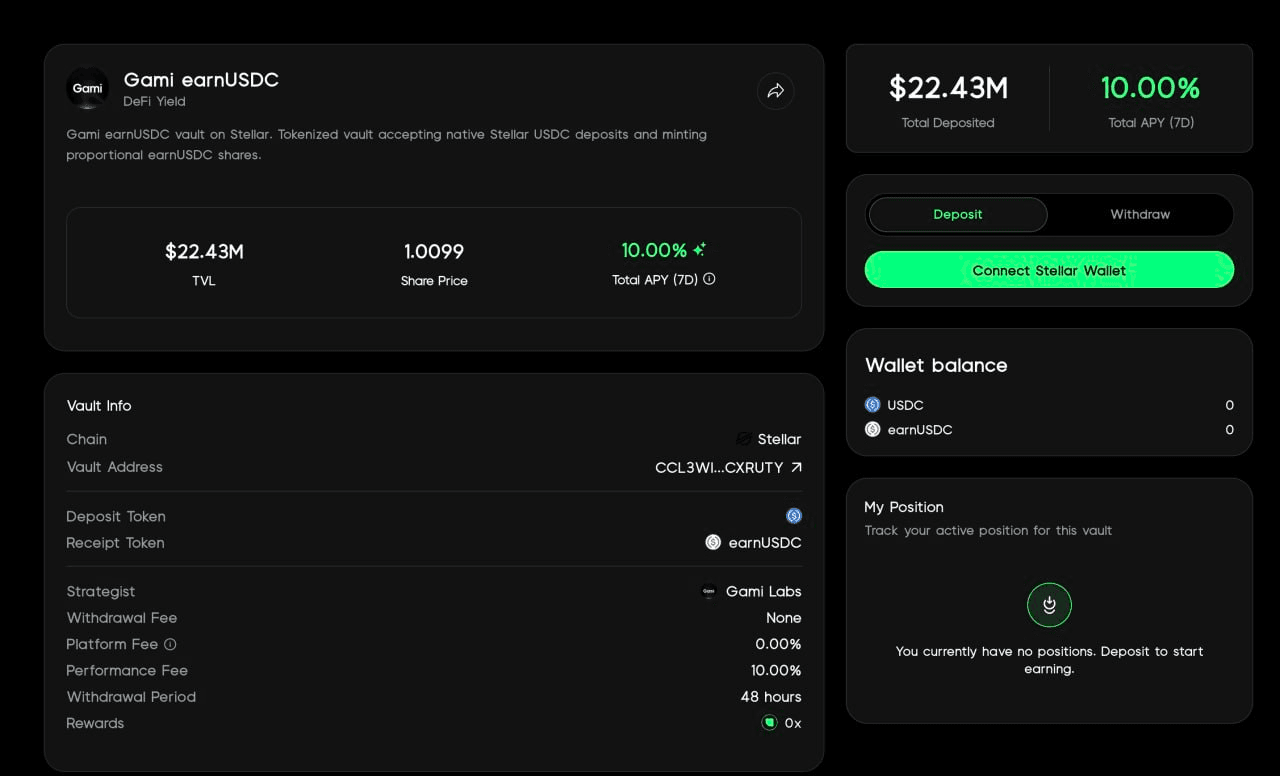
Task: Click the Gami Labs strategist name
Action: 764,591
